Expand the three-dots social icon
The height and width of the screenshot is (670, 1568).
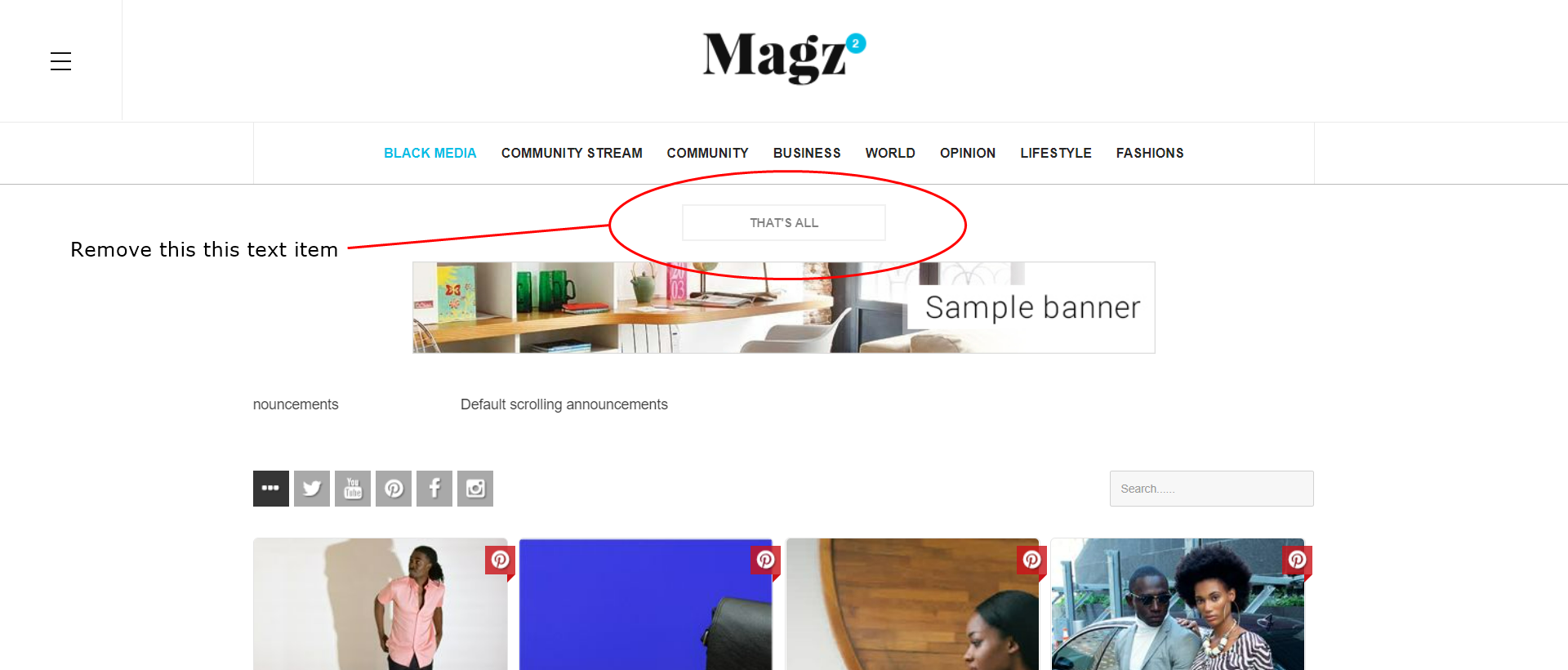click(271, 489)
